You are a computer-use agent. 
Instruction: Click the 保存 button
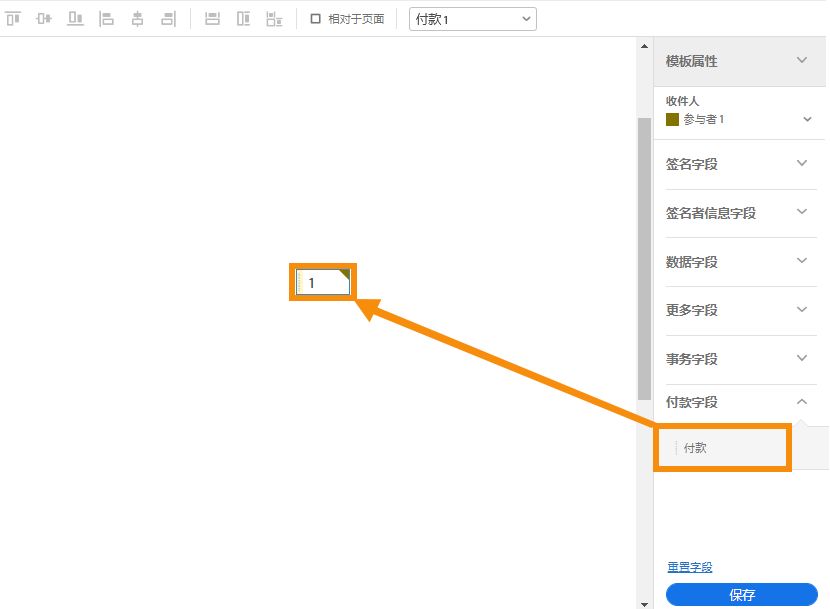point(741,593)
